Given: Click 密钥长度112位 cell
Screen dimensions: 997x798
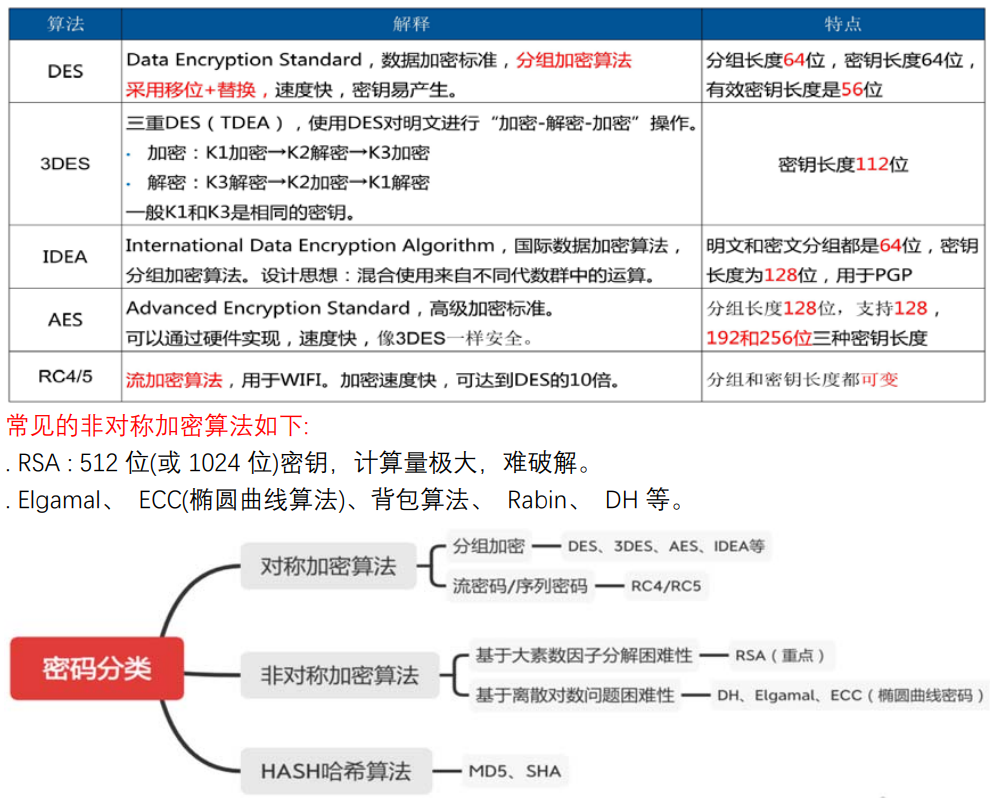Looking at the screenshot, I should (x=843, y=165).
